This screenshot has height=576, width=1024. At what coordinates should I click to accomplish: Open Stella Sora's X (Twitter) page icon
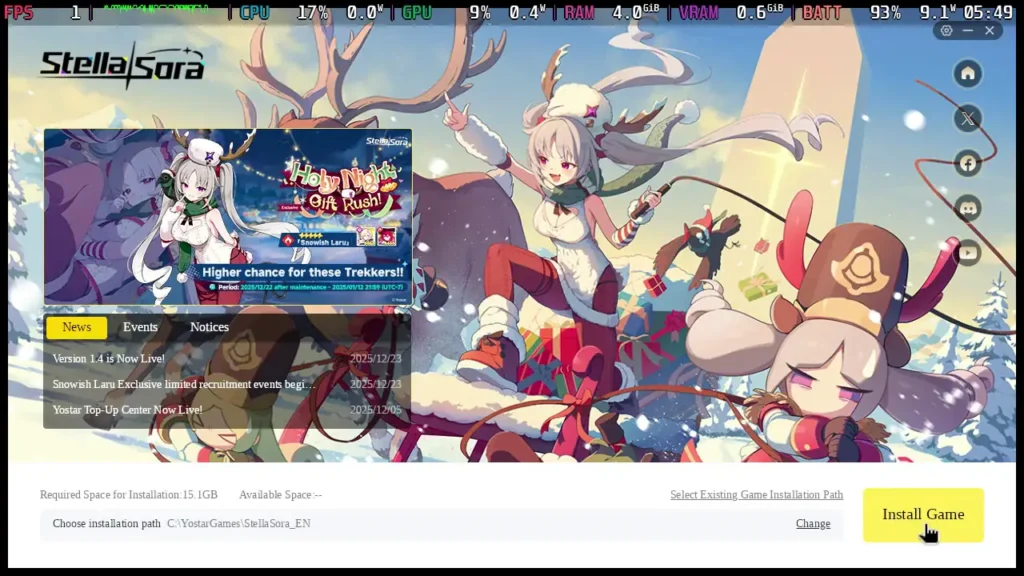point(967,119)
